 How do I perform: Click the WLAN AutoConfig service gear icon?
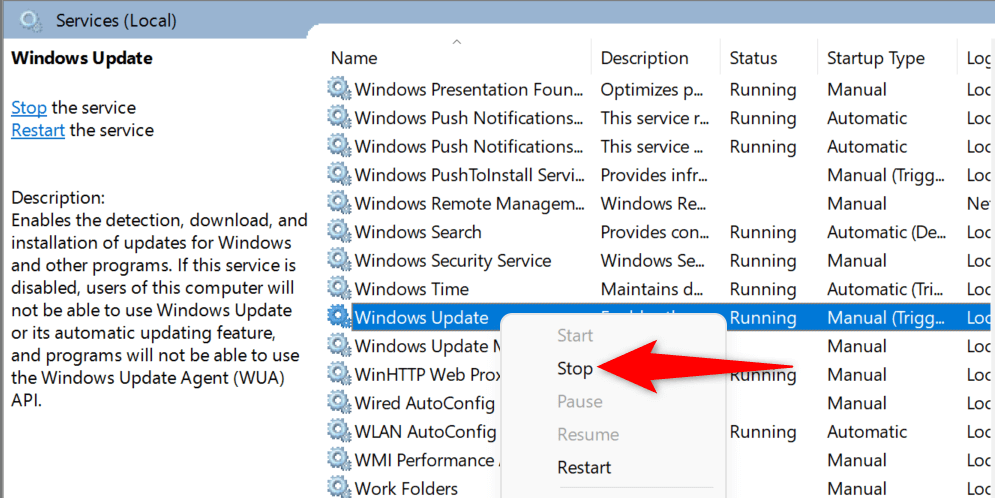pos(340,432)
